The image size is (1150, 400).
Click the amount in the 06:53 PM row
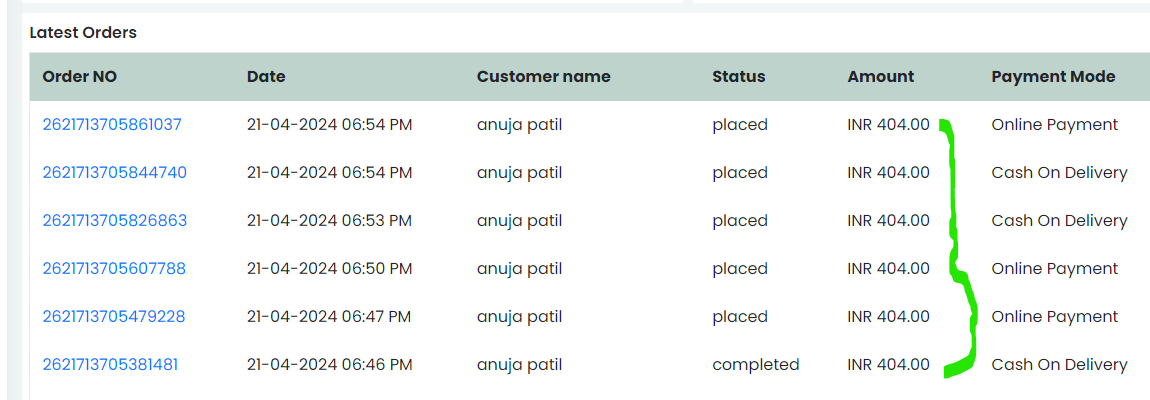[x=888, y=220]
